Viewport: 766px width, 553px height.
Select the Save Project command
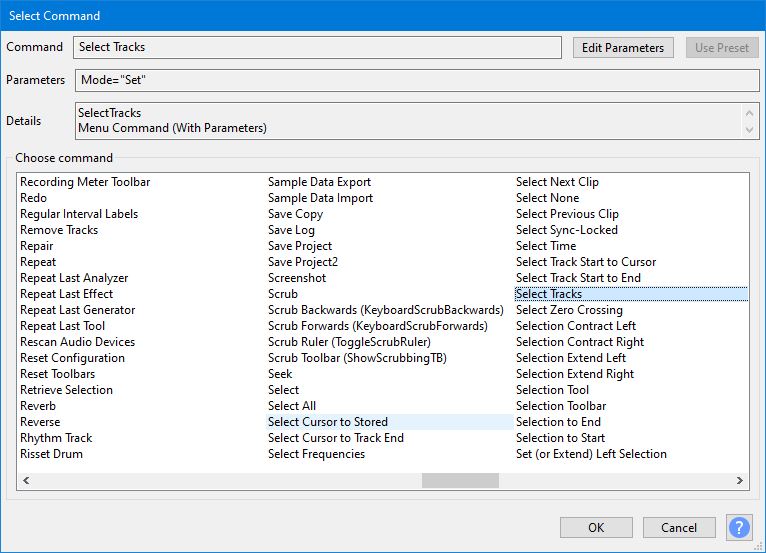pyautogui.click(x=300, y=246)
